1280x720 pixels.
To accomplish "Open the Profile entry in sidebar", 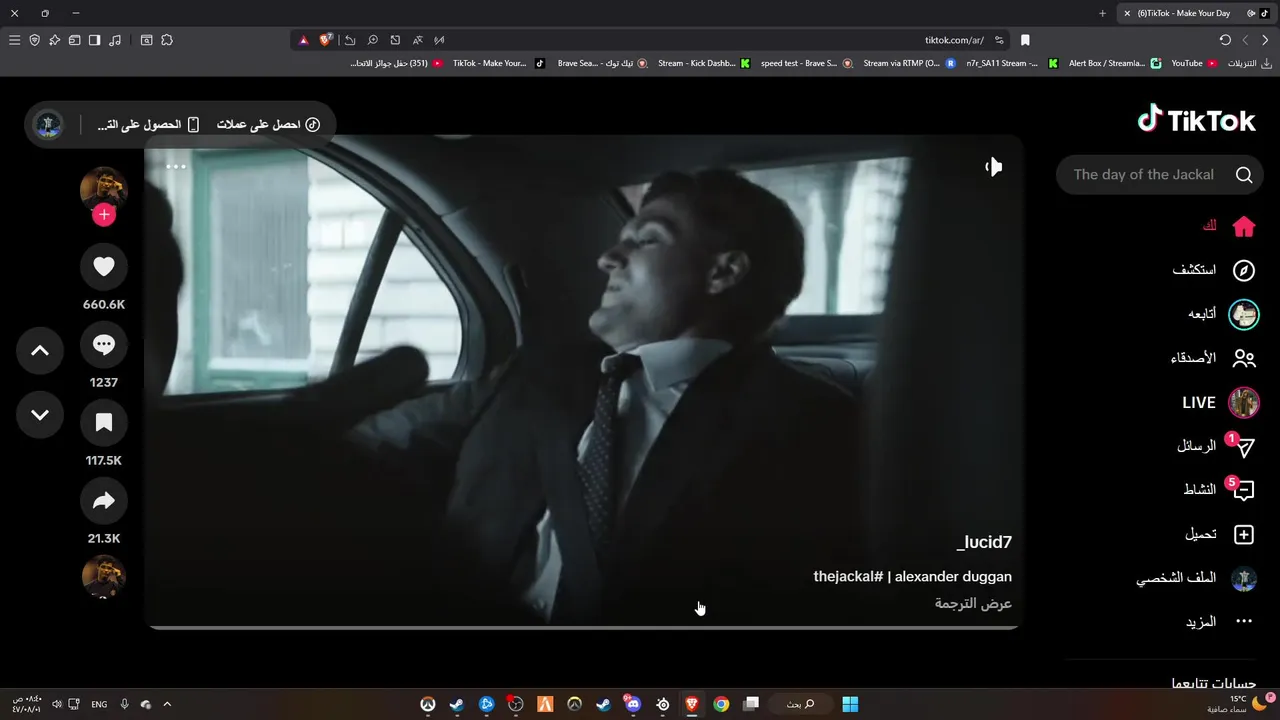I will tap(1196, 578).
